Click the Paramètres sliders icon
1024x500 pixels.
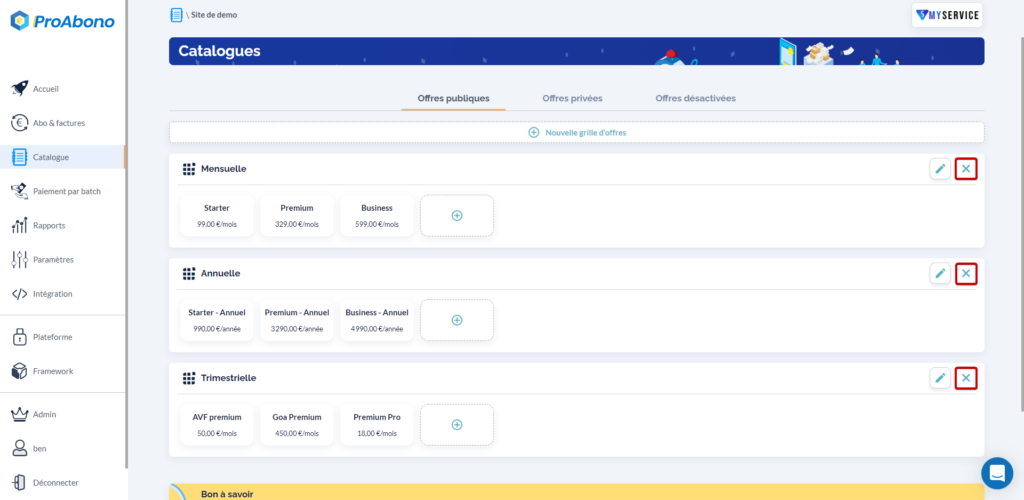[x=20, y=259]
